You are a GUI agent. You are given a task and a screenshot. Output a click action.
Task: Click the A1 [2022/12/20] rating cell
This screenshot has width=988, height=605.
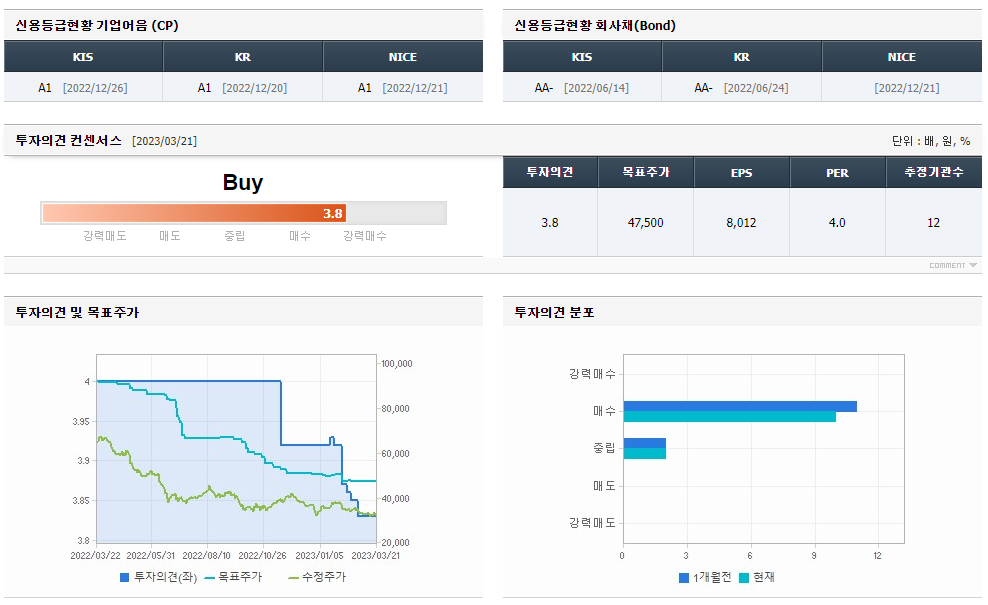click(x=243, y=88)
